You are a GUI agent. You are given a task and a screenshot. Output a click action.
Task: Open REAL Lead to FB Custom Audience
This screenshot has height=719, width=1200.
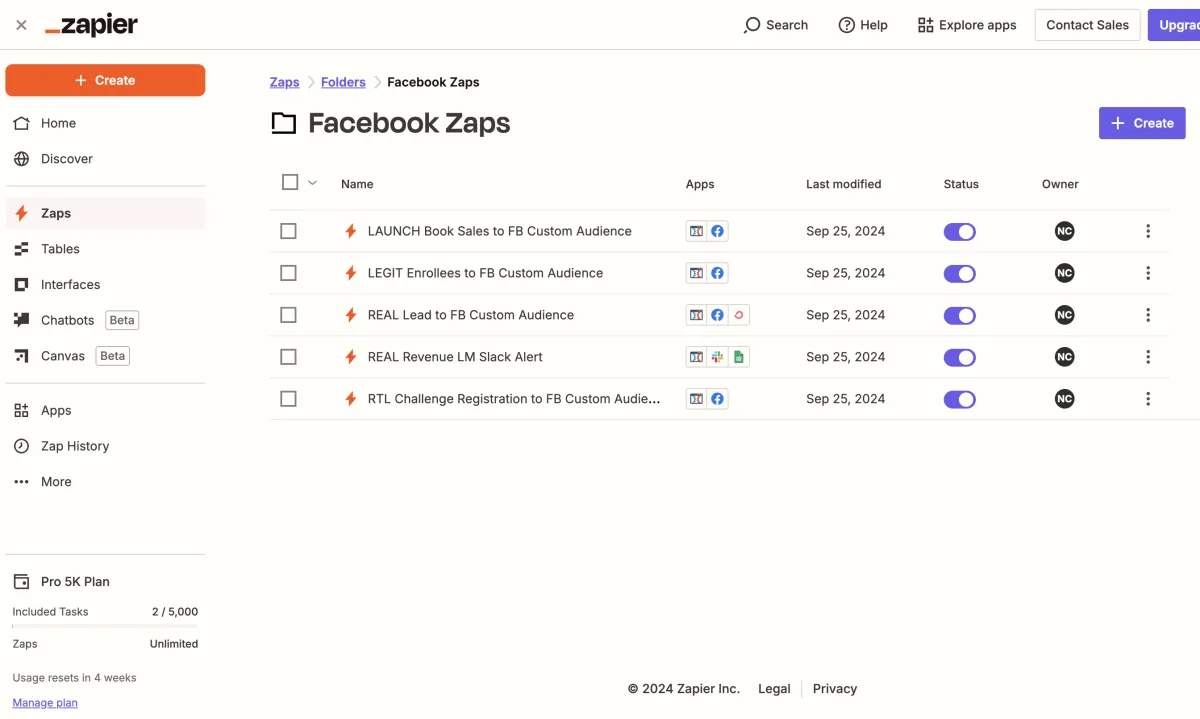pyautogui.click(x=471, y=315)
